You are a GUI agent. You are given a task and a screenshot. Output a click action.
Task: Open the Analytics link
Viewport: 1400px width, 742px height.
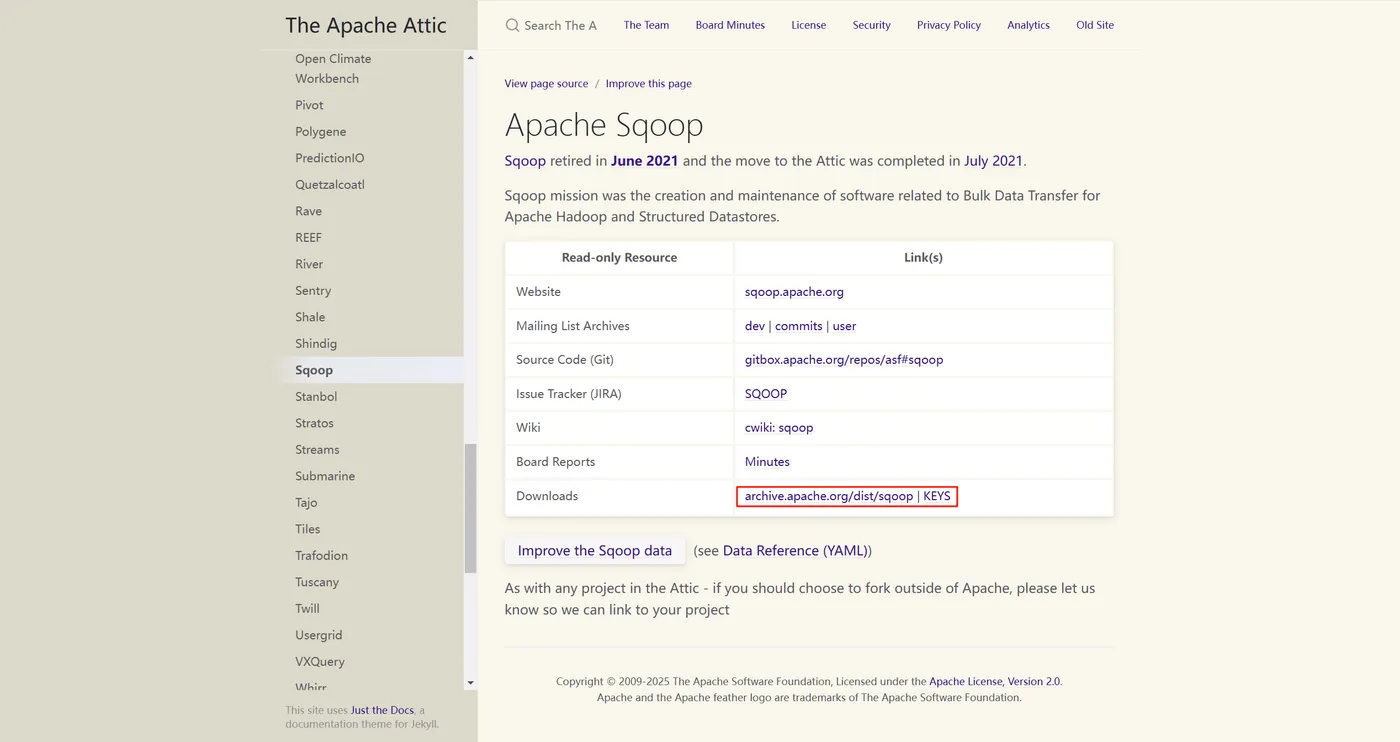click(1028, 25)
